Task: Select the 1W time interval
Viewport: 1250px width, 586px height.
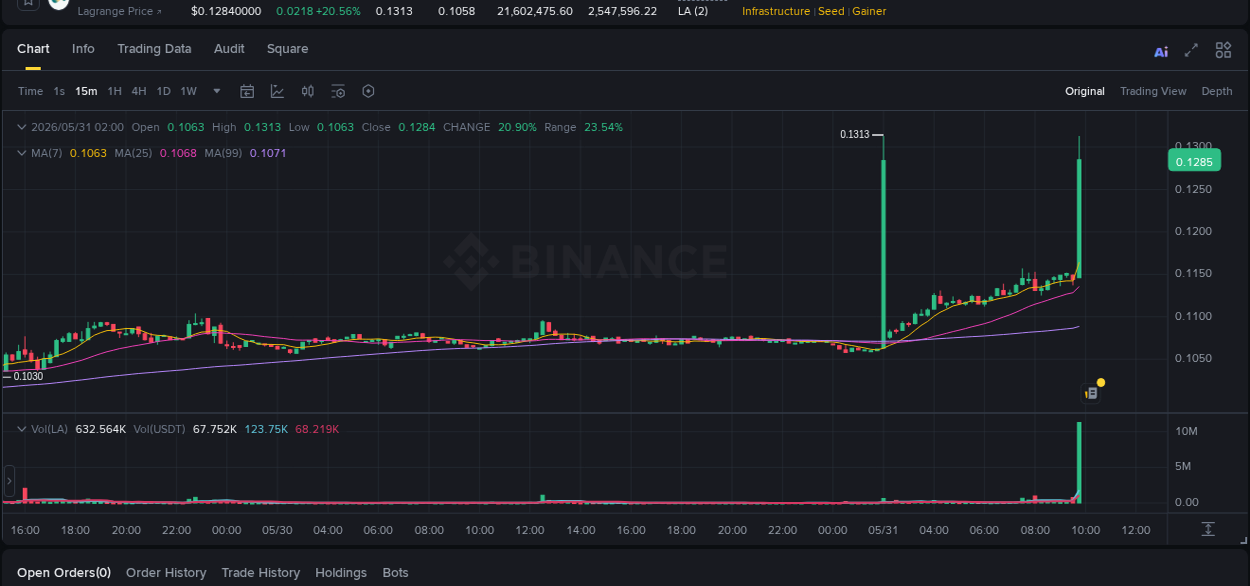Action: (x=188, y=91)
